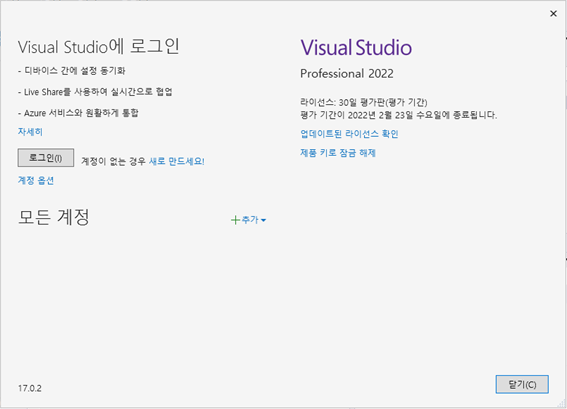Open the 자세히 learn more link
The image size is (567, 409).
[x=30, y=132]
